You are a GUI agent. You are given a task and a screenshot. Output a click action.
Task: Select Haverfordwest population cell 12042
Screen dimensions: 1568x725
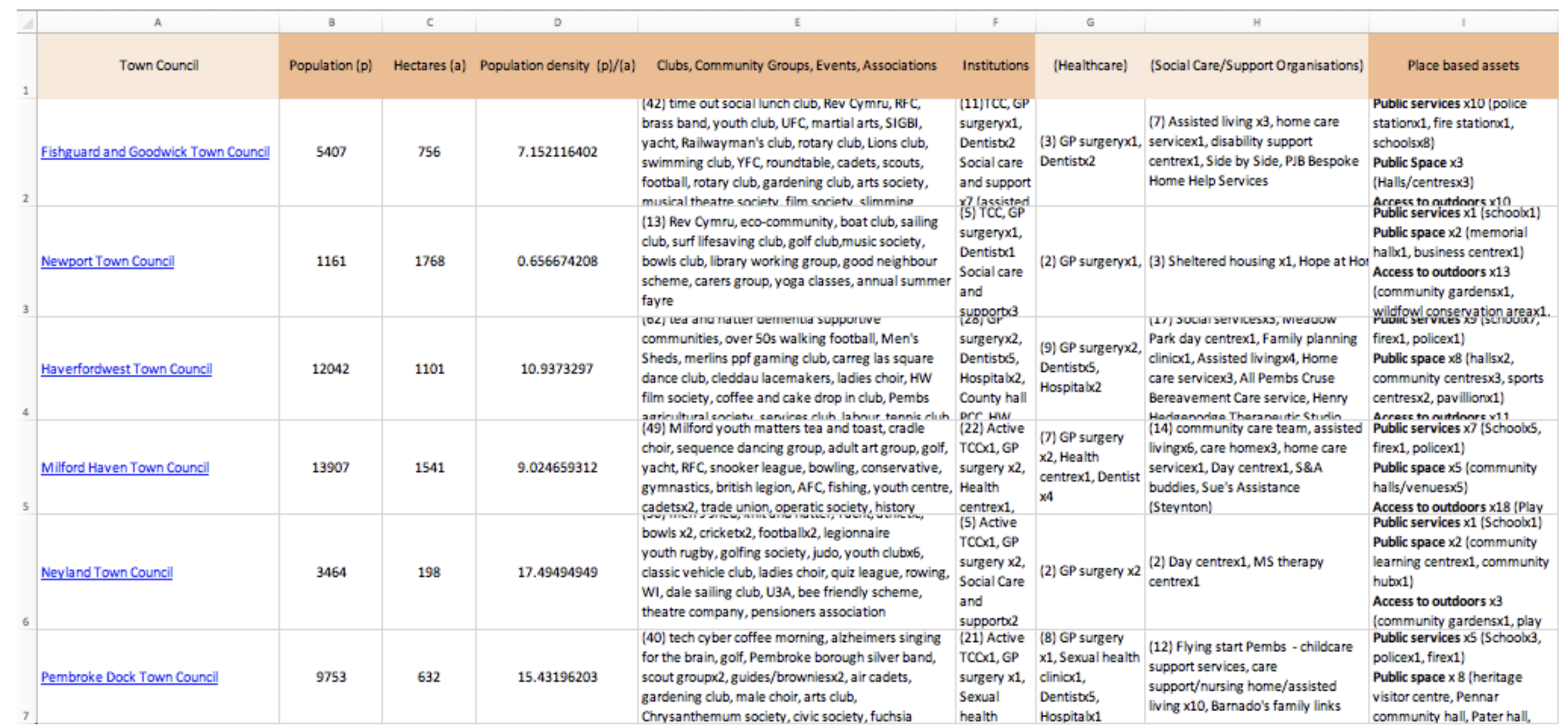330,369
